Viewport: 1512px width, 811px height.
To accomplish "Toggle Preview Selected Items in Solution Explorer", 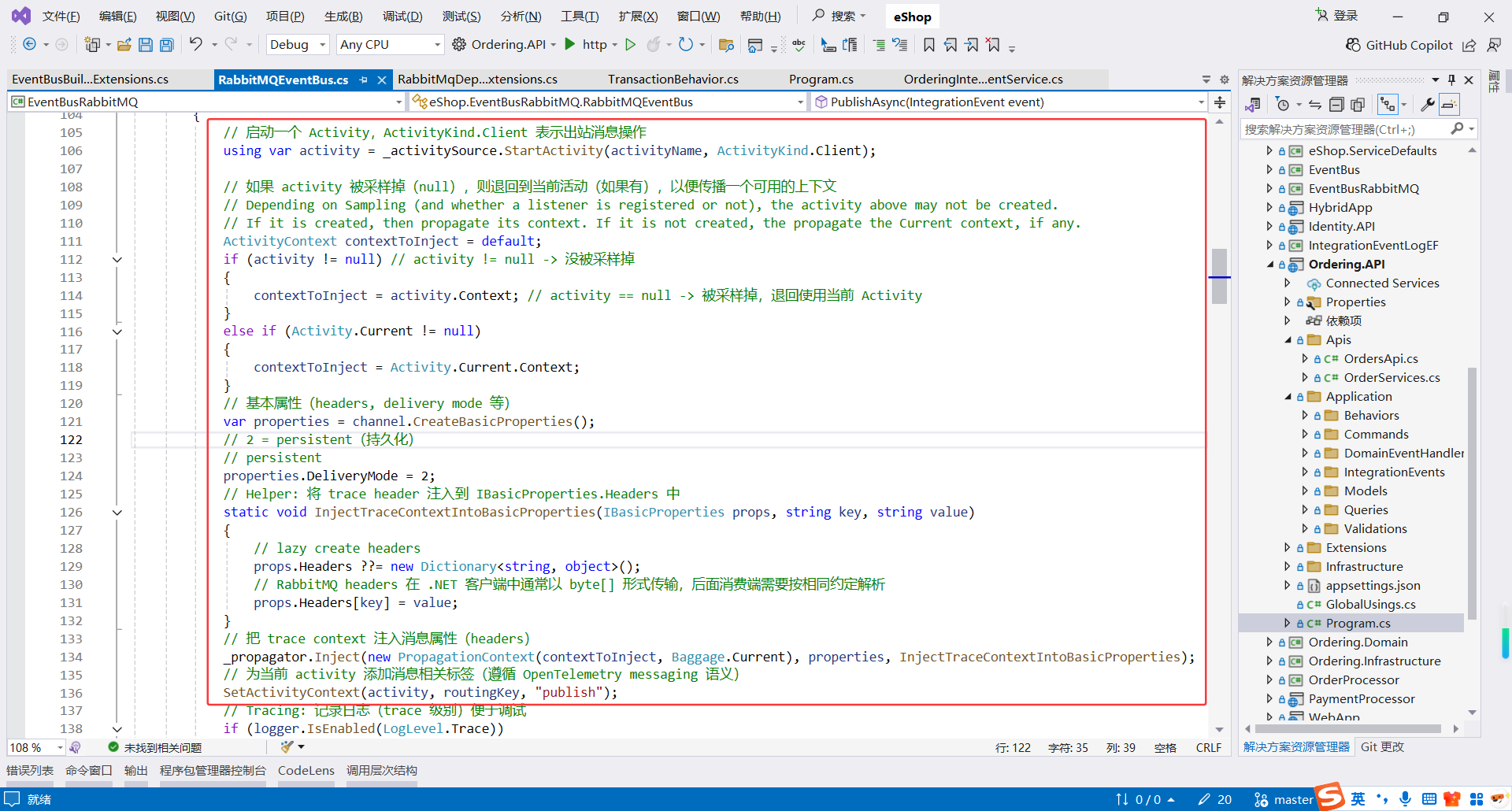I will pos(1449,105).
